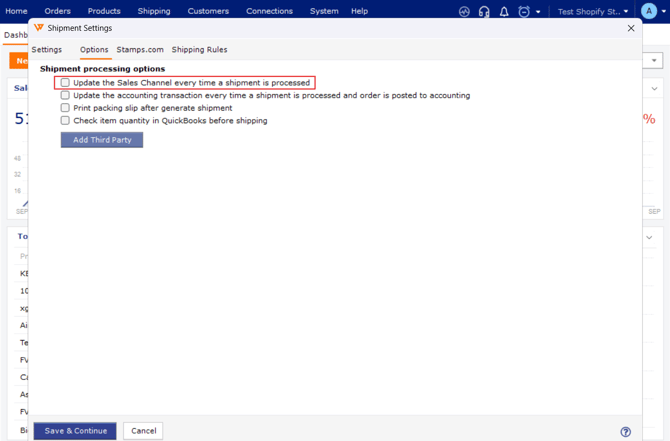The width and height of the screenshot is (670, 441).
Task: Click the alarm clock icon
Action: point(523,12)
